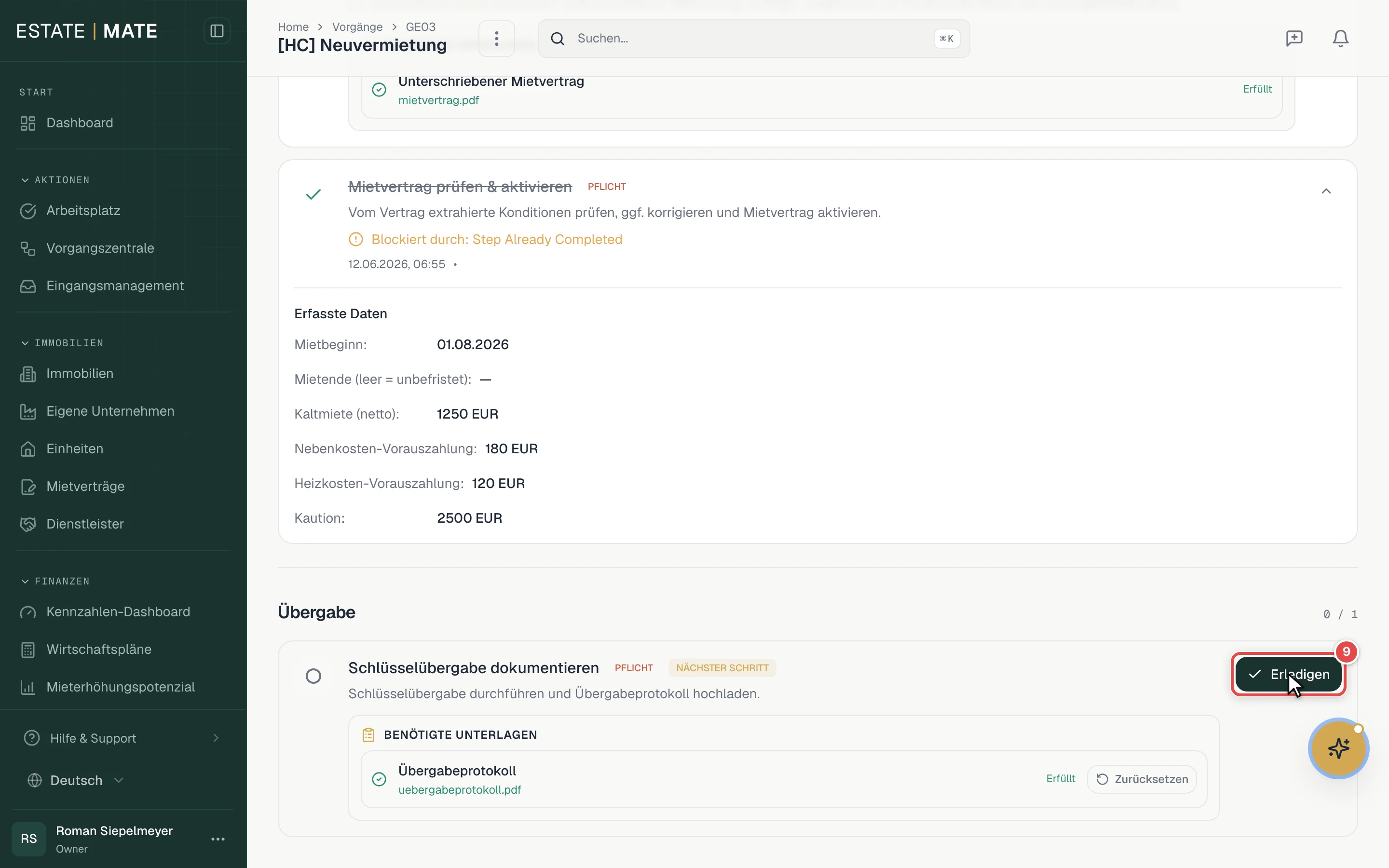
Task: Collapse the sidebar with the panel icon
Action: pyautogui.click(x=217, y=31)
